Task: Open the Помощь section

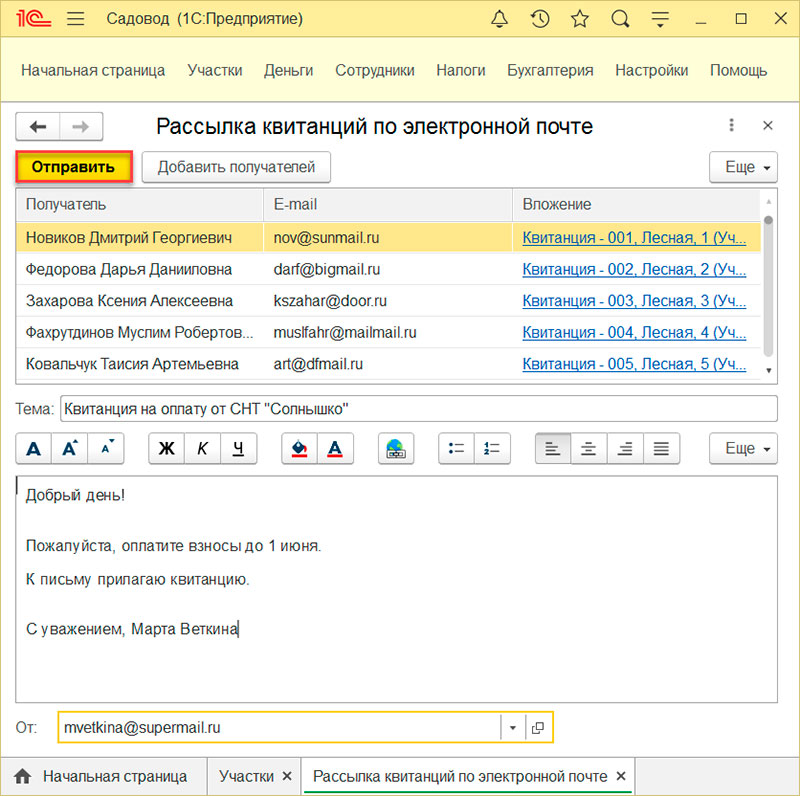Action: tap(738, 70)
